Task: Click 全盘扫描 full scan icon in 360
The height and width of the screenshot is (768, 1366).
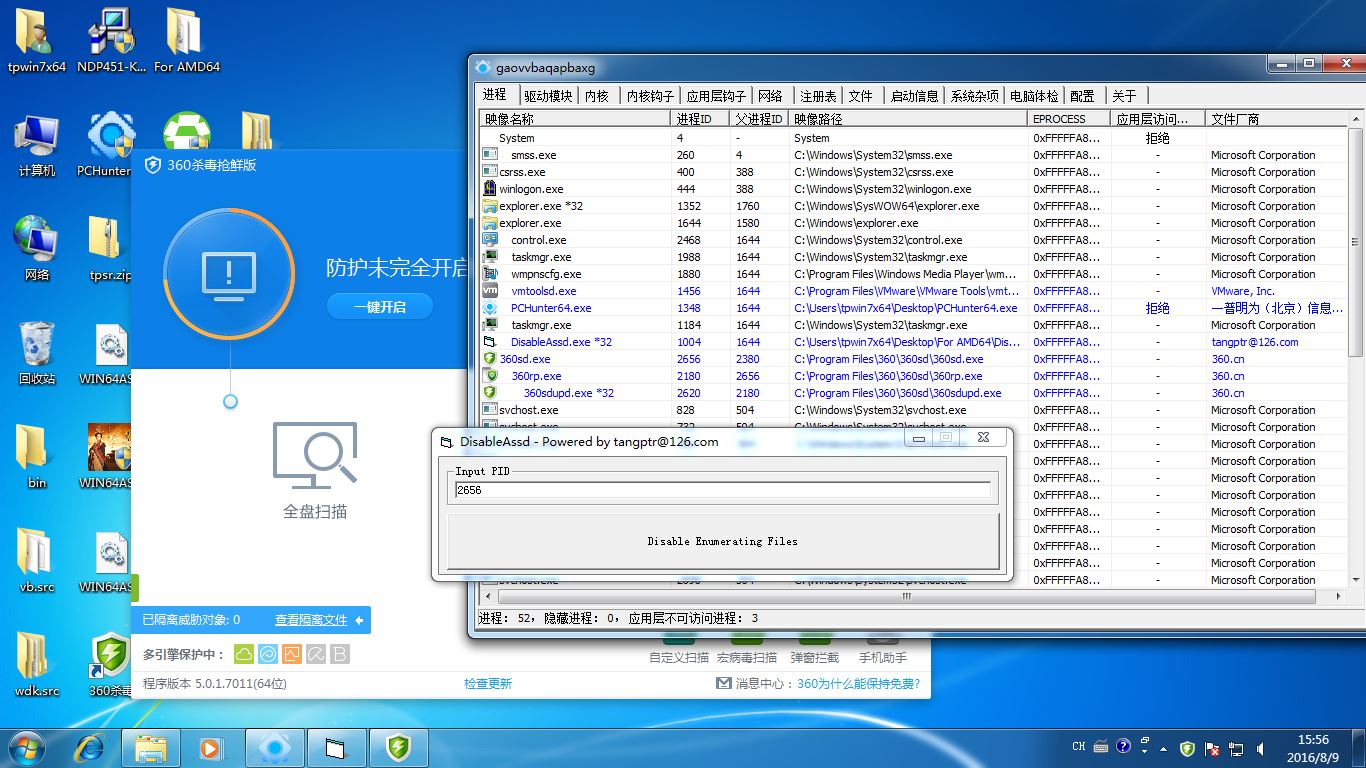Action: pyautogui.click(x=315, y=470)
